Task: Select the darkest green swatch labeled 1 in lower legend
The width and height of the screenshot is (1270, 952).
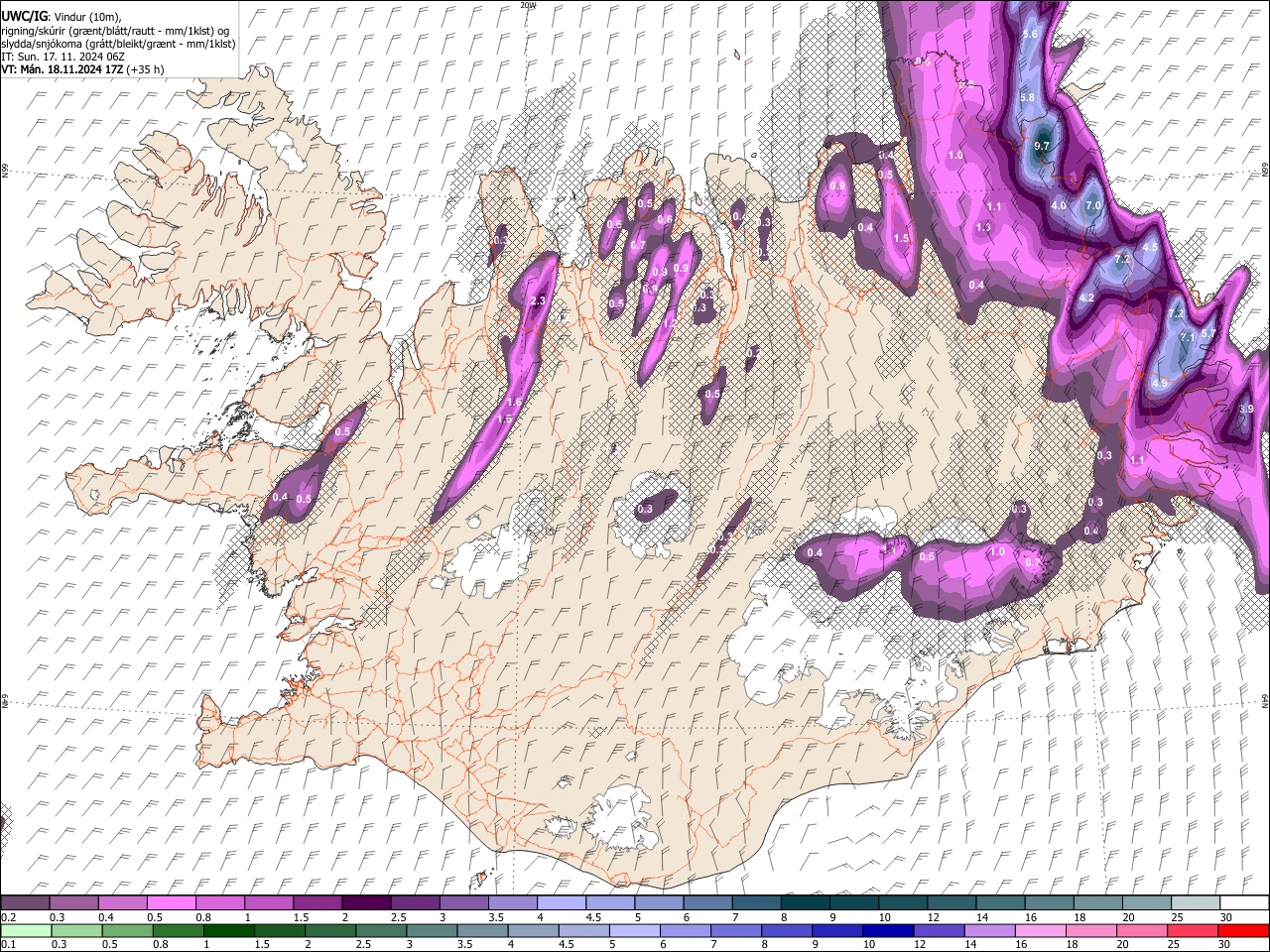Action: coord(228,930)
